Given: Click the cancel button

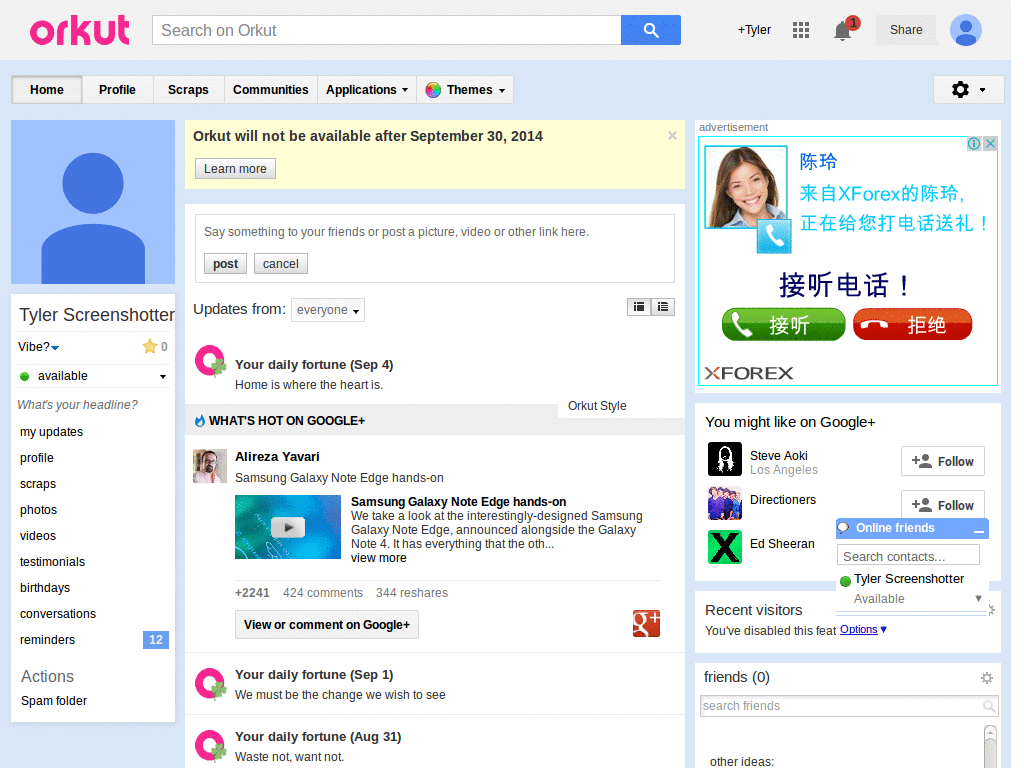Looking at the screenshot, I should 281,264.
